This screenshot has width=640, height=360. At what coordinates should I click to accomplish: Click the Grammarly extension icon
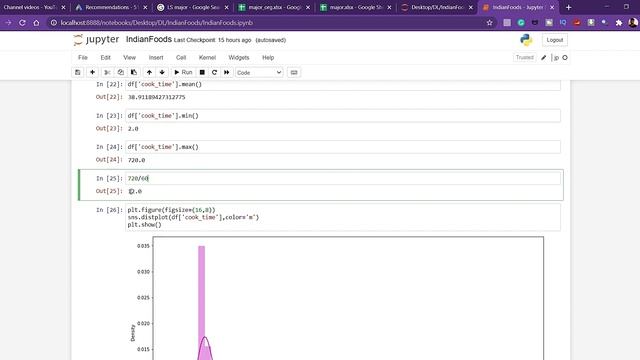click(521, 23)
